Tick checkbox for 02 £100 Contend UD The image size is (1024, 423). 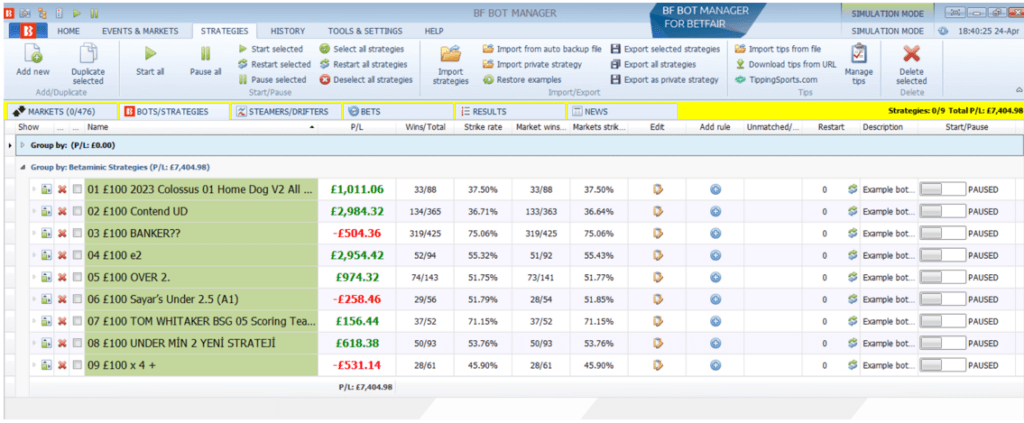(78, 212)
